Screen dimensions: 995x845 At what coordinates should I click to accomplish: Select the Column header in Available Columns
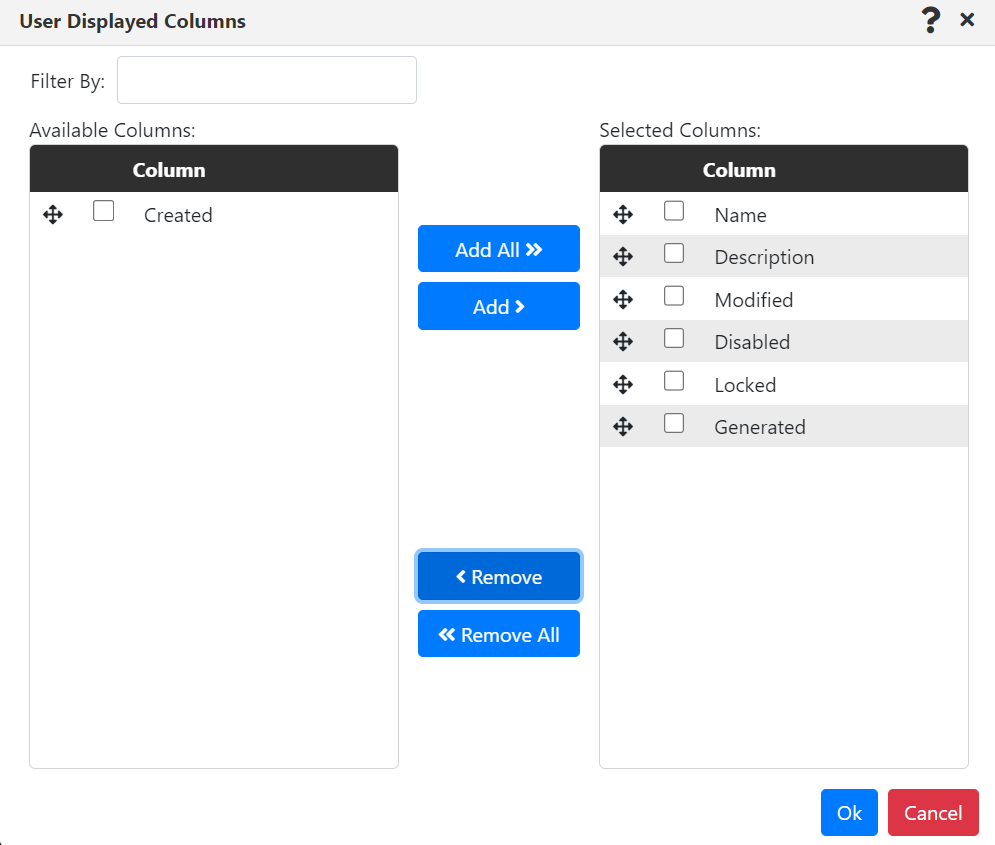[169, 170]
